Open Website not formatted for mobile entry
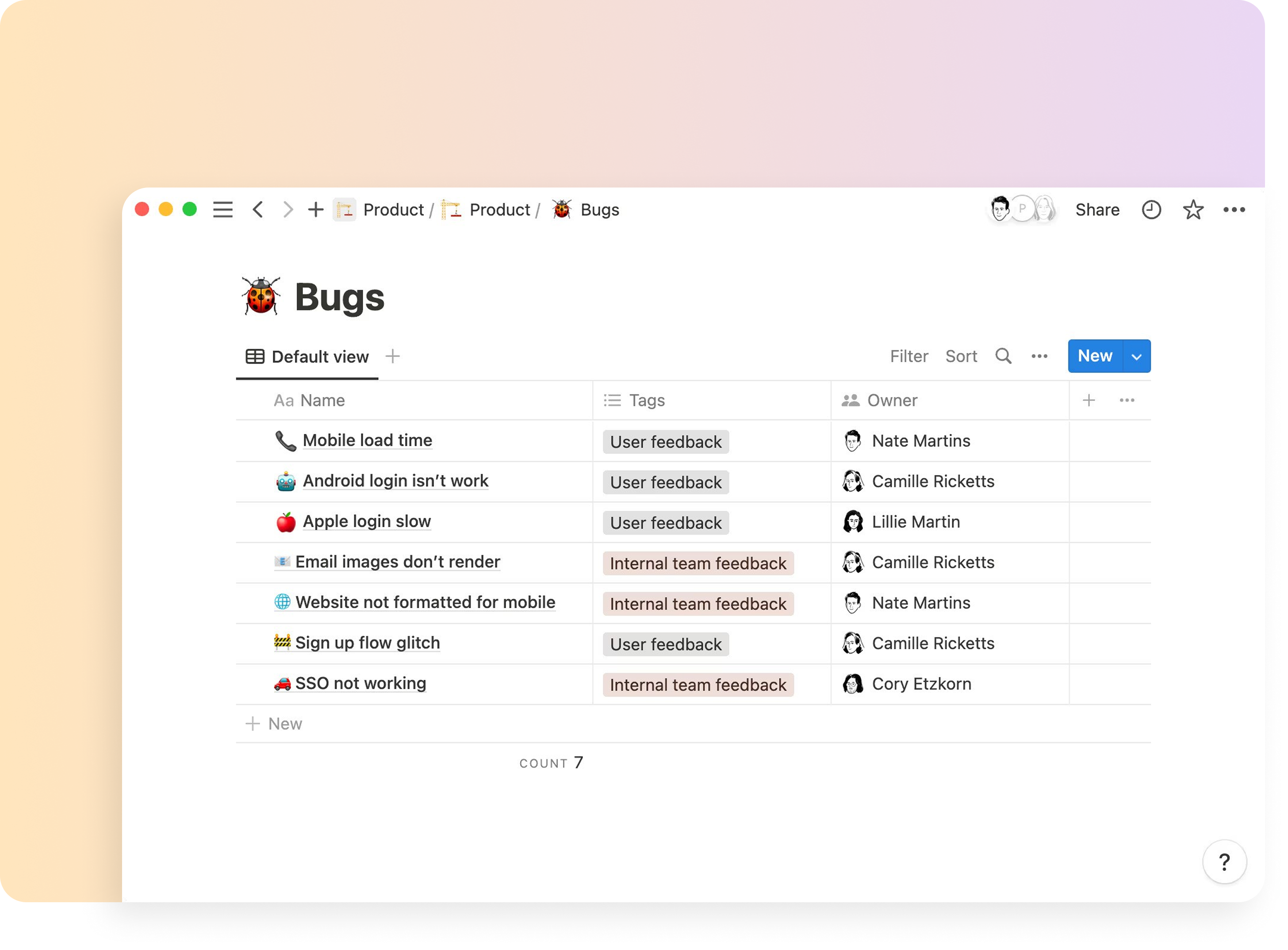Viewport: 1288px width, 950px height. tap(425, 603)
